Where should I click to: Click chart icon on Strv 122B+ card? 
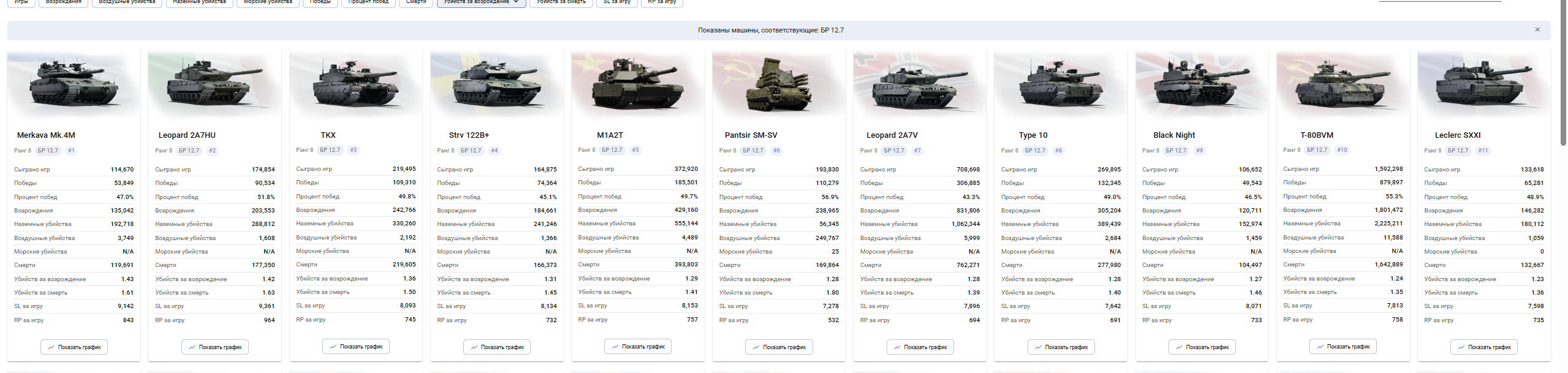[474, 347]
